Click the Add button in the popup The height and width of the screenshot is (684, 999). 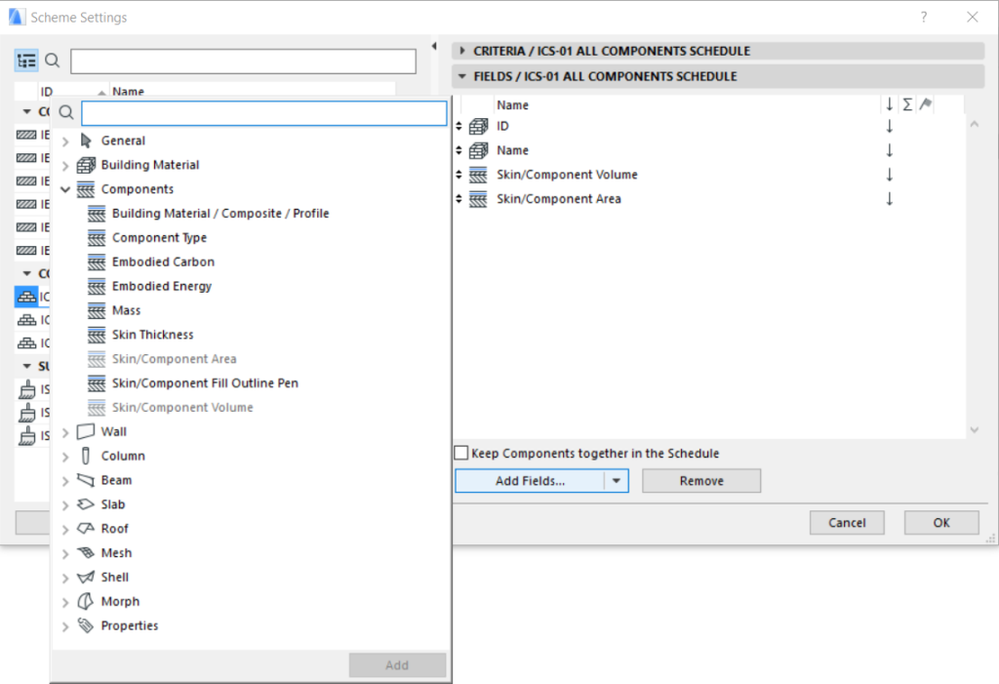(x=397, y=665)
